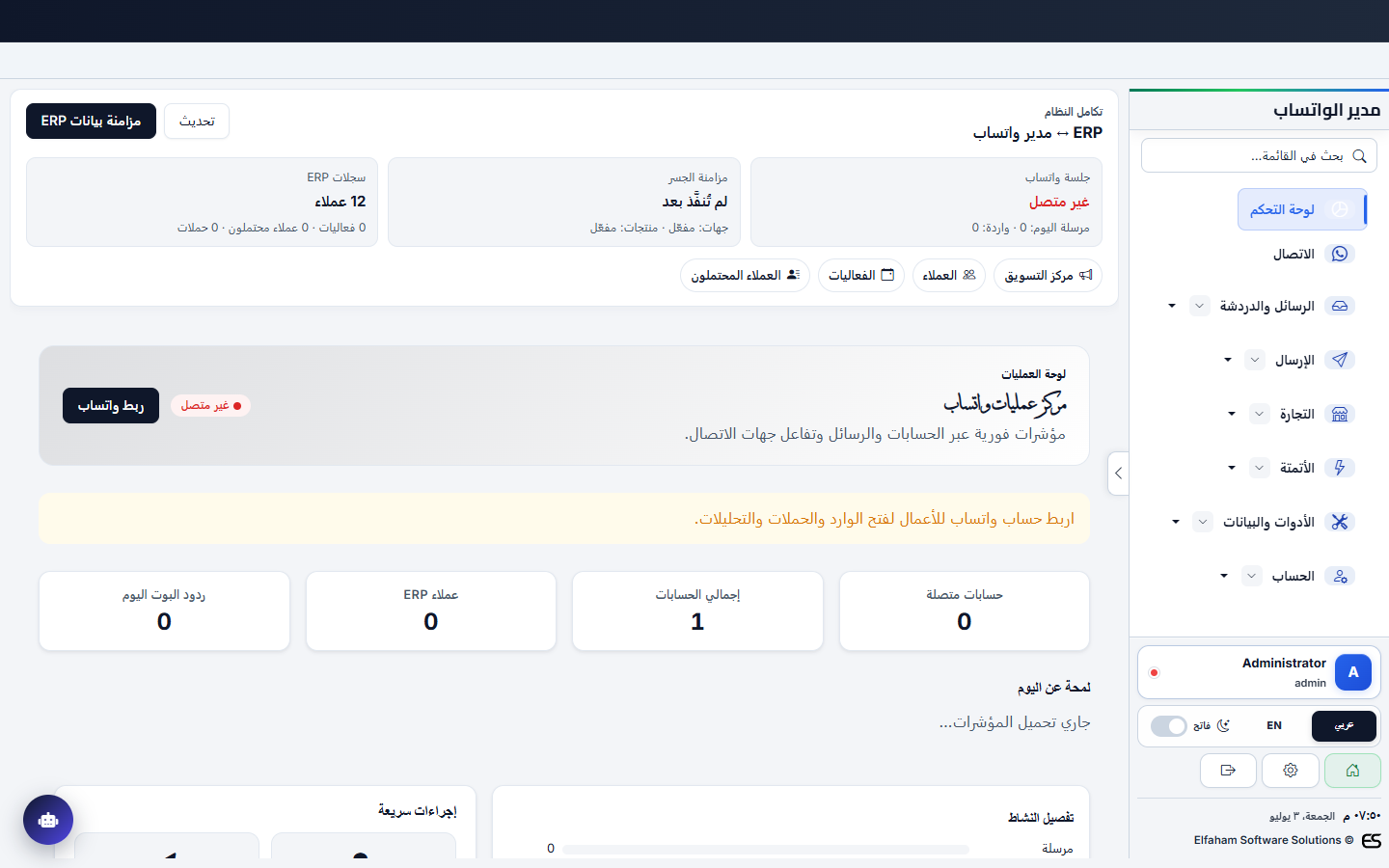Click the مركز عمليات واتساب headline
Image resolution: width=1389 pixels, height=868 pixels.
pos(1004,403)
